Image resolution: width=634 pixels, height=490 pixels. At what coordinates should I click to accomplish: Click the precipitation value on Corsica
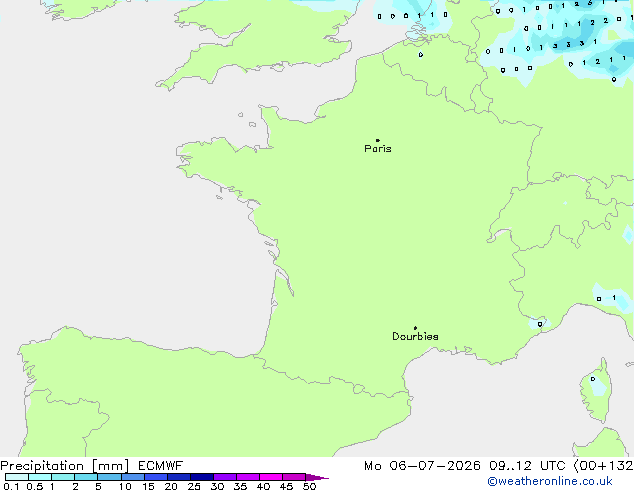click(593, 379)
